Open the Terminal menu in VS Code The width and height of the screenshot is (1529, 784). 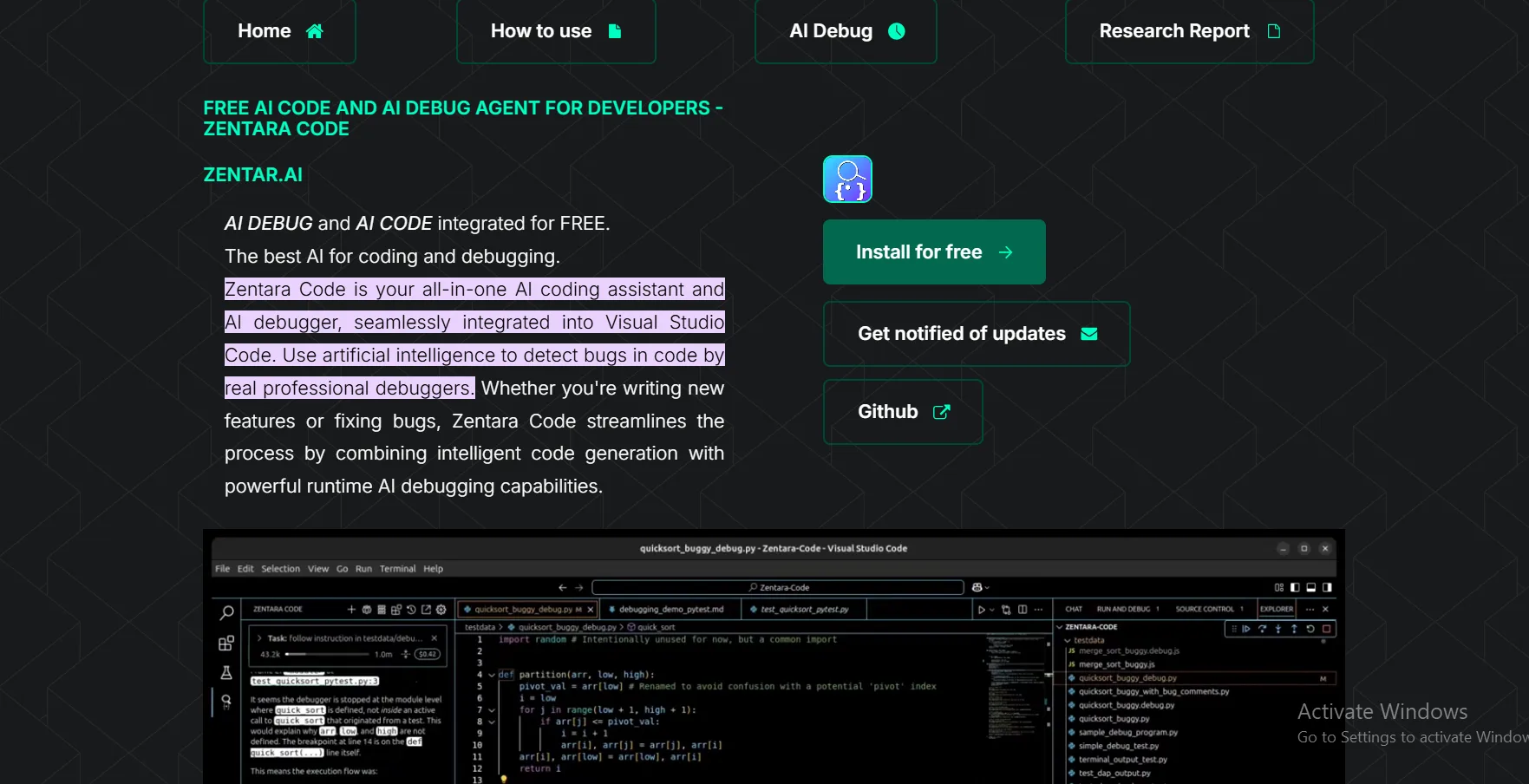pyautogui.click(x=397, y=569)
